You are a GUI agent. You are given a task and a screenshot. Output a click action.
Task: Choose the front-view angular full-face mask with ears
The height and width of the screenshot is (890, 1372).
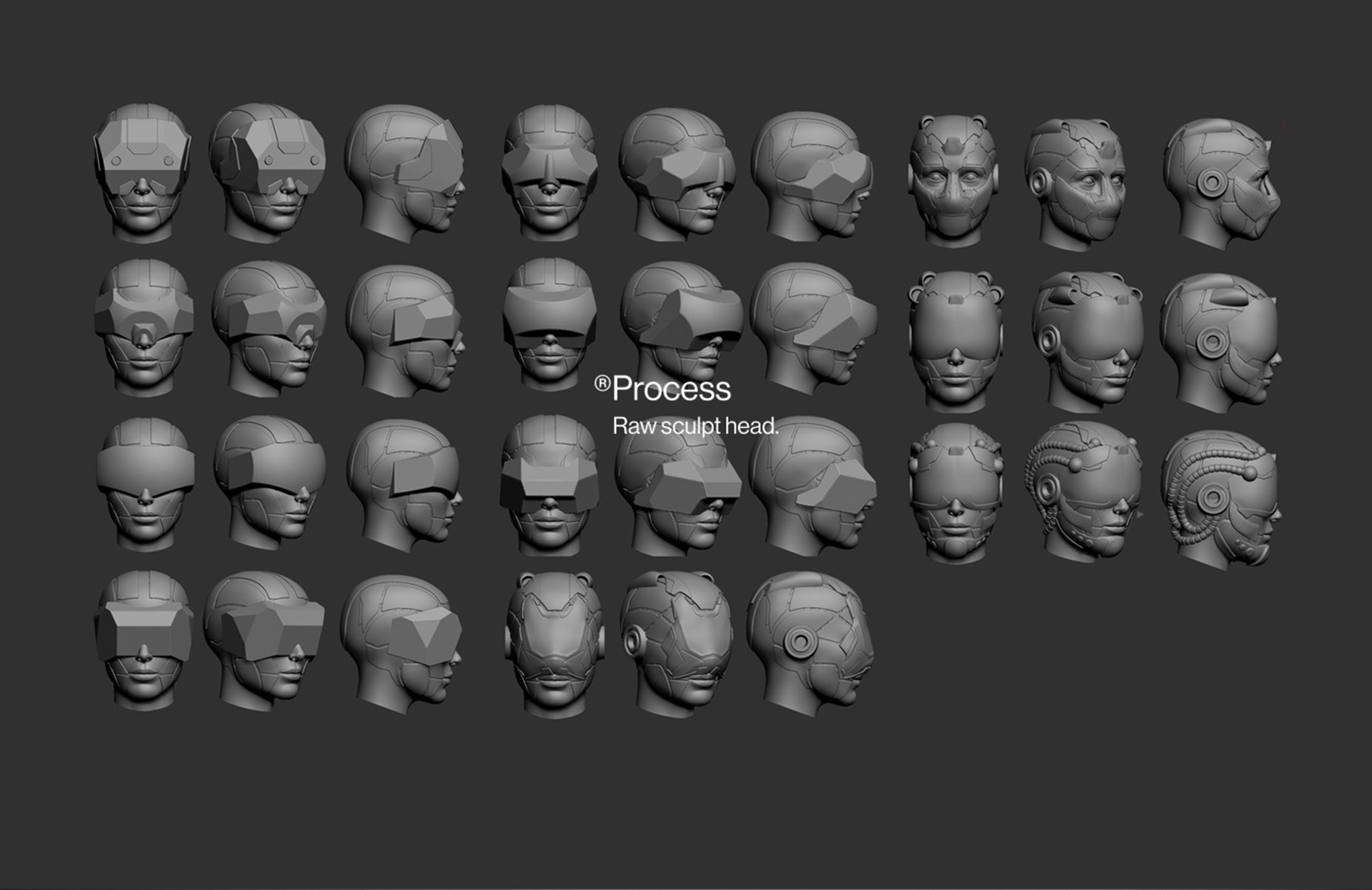[x=555, y=644]
